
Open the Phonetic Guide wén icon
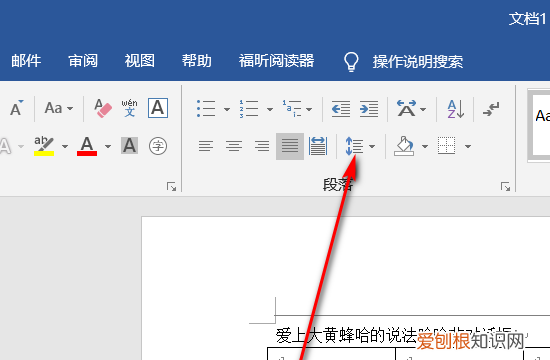tap(129, 108)
